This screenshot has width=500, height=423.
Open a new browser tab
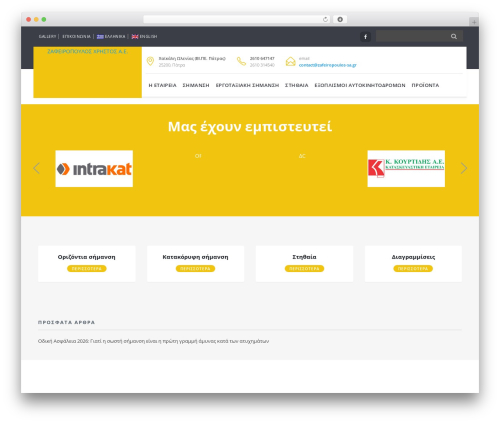point(474,22)
